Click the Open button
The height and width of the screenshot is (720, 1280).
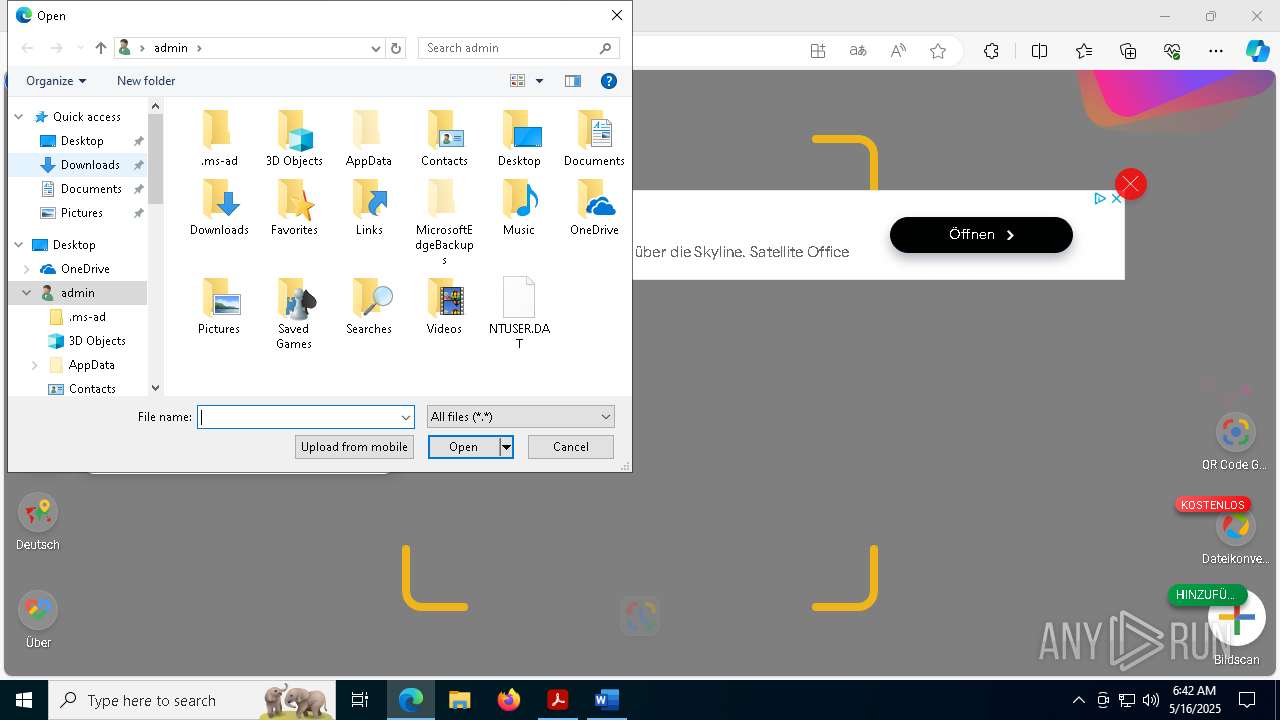[464, 447]
